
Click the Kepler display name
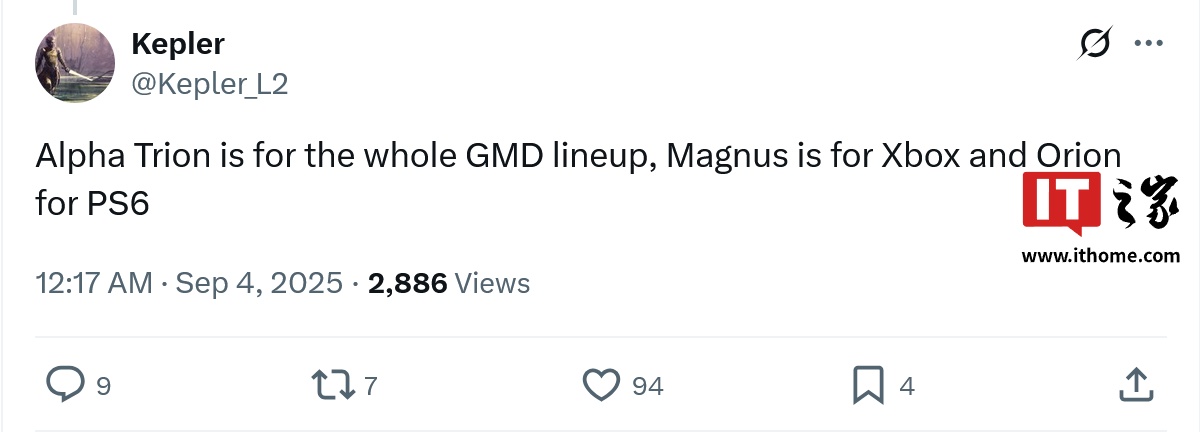click(x=178, y=44)
